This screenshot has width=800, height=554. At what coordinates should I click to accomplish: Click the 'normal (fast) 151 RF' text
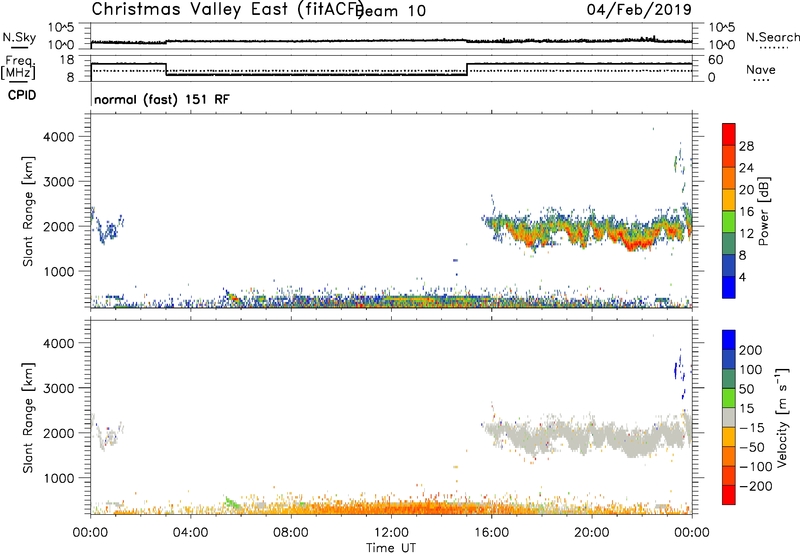click(162, 99)
